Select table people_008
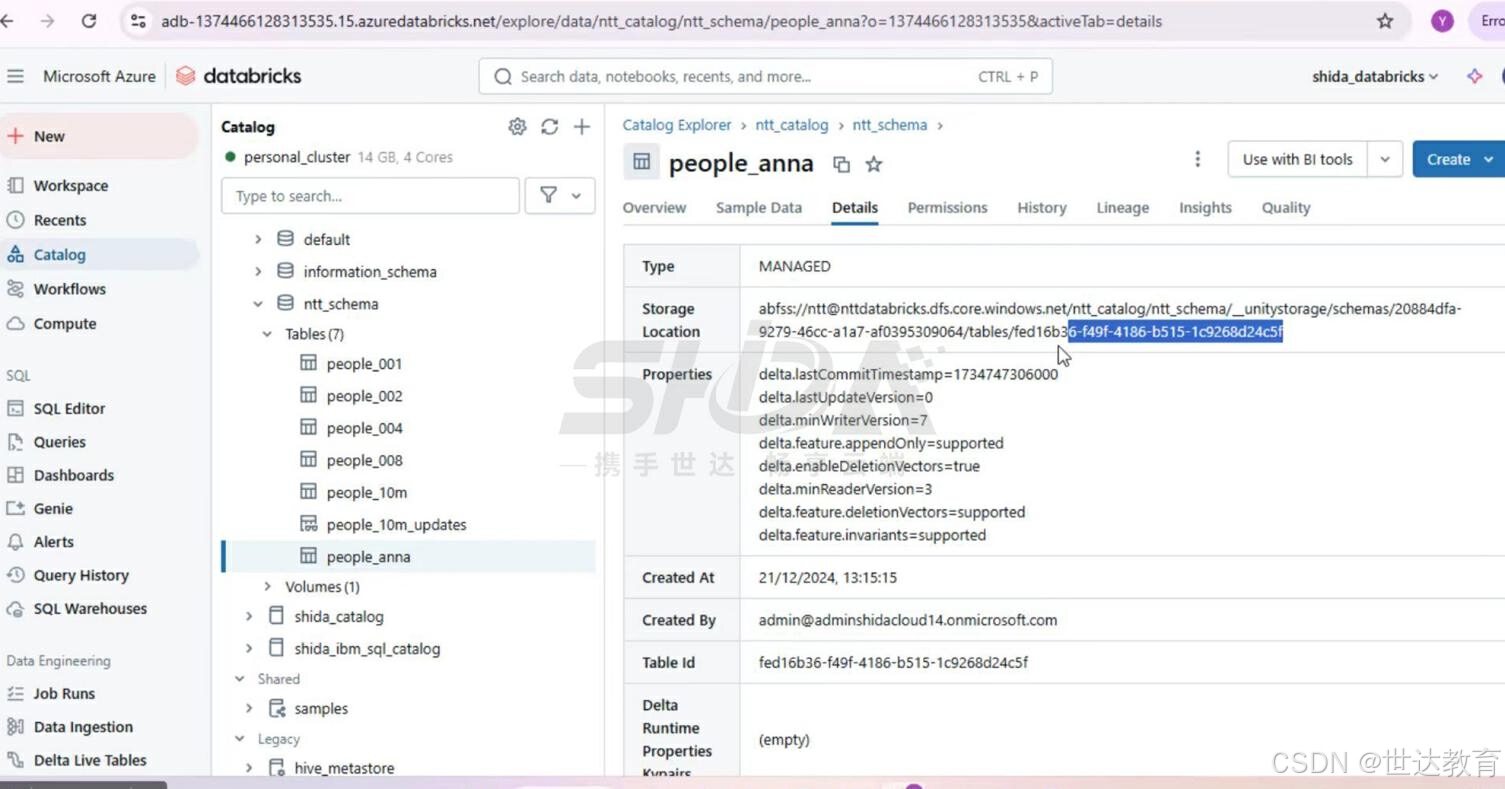 tap(364, 461)
